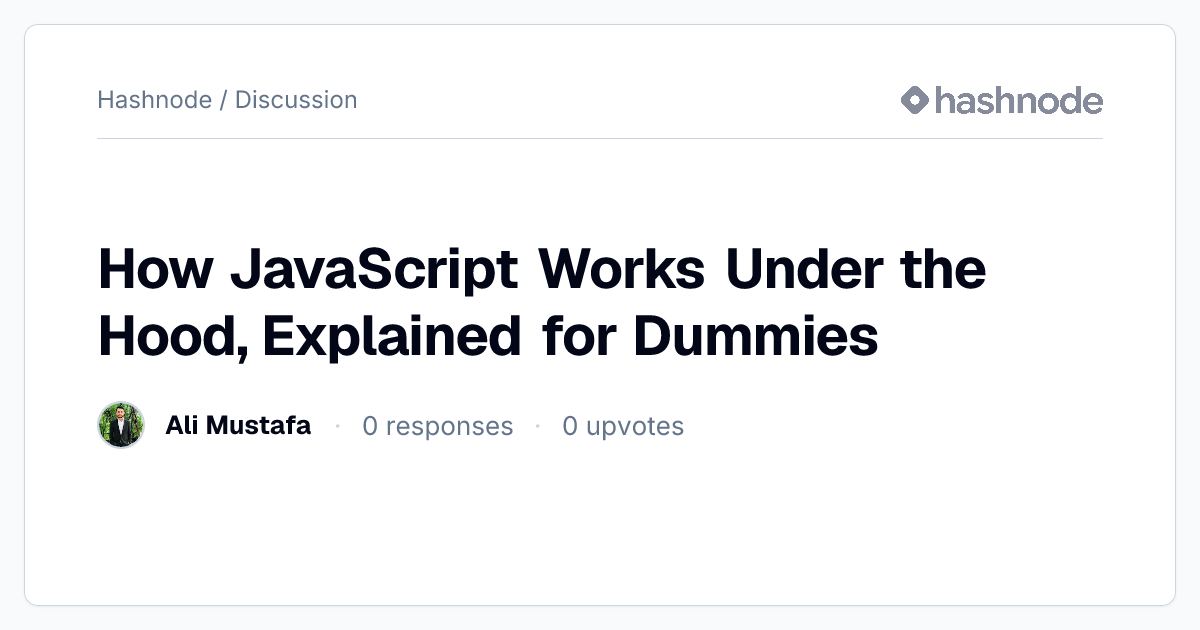
Task: Open the Discussion breadcrumb item
Action: (296, 100)
